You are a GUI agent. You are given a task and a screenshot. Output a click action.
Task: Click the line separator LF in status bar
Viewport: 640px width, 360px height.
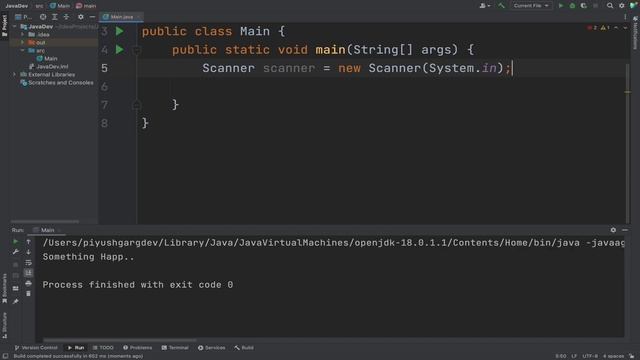click(x=574, y=356)
